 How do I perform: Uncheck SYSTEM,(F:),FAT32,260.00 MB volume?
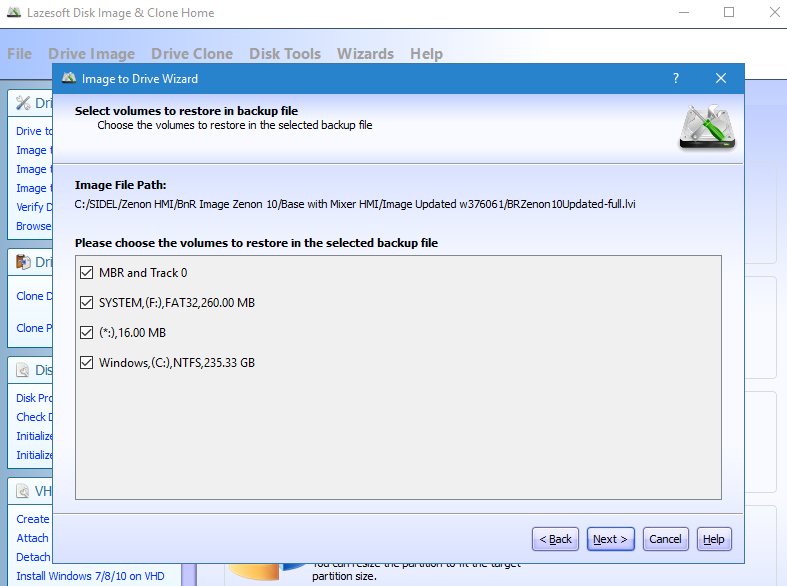pos(86,303)
